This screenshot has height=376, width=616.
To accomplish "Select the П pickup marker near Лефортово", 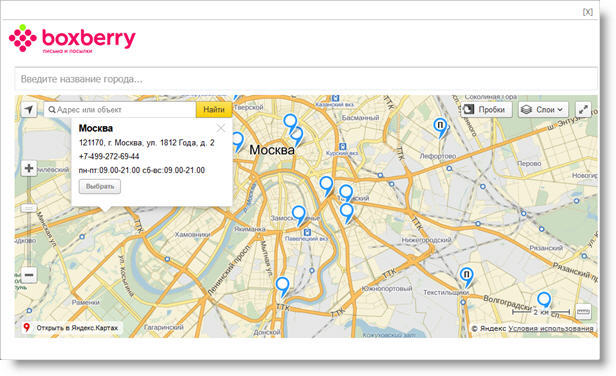I will coord(440,128).
